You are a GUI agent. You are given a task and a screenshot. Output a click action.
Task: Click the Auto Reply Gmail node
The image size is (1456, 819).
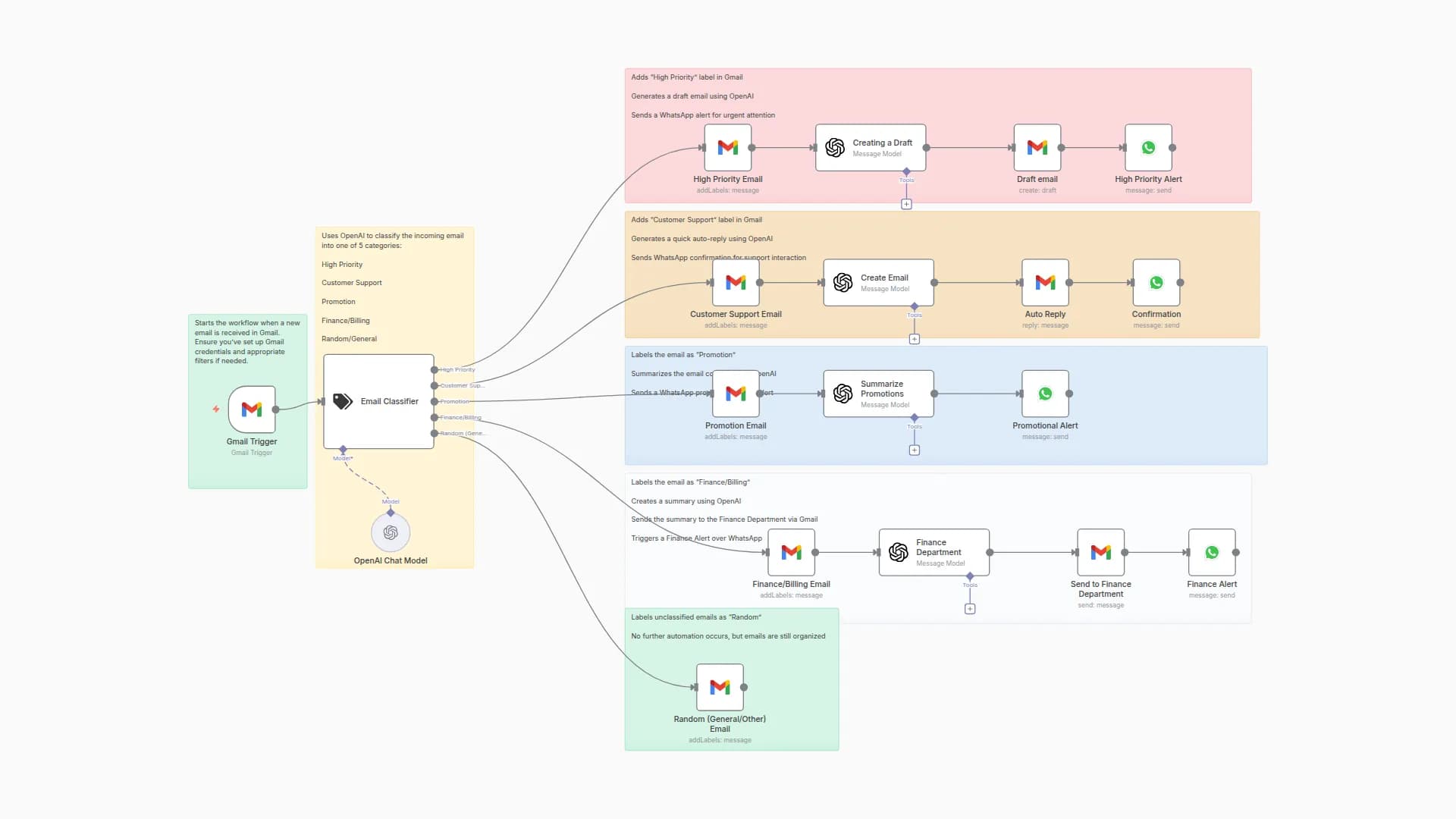coord(1045,282)
